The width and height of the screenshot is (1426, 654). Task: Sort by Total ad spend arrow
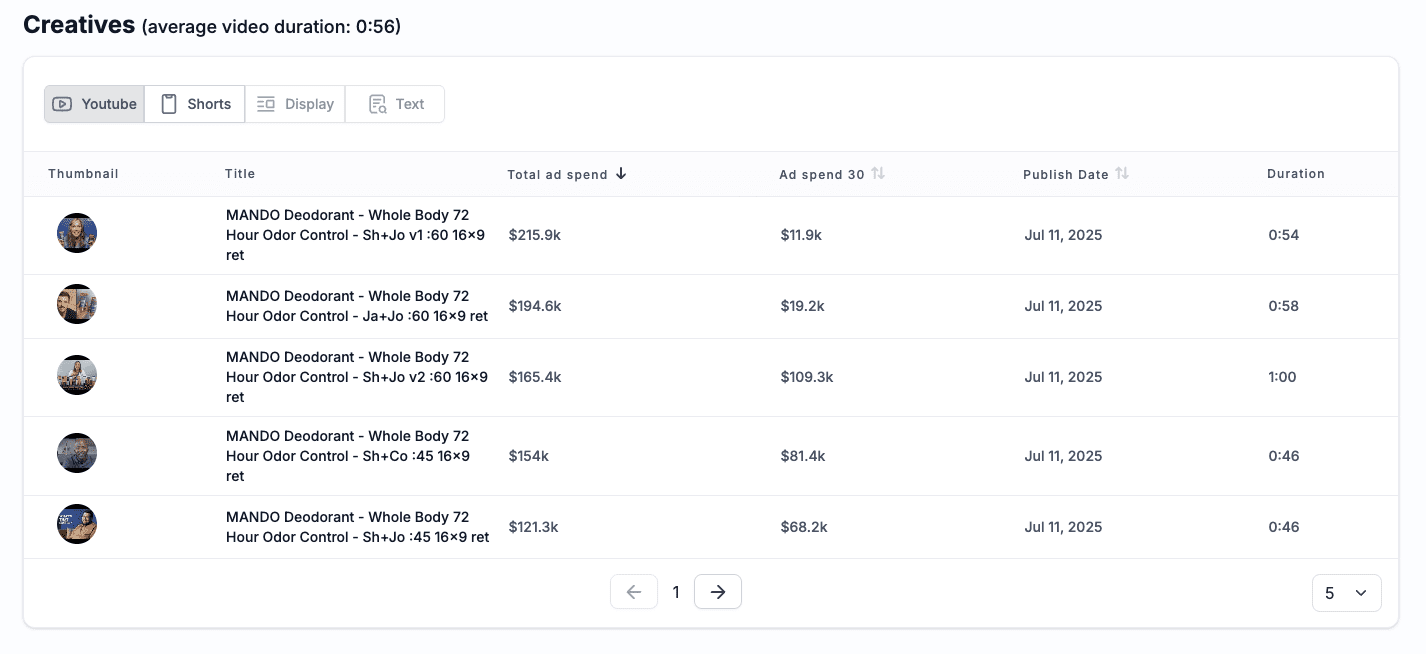[621, 174]
